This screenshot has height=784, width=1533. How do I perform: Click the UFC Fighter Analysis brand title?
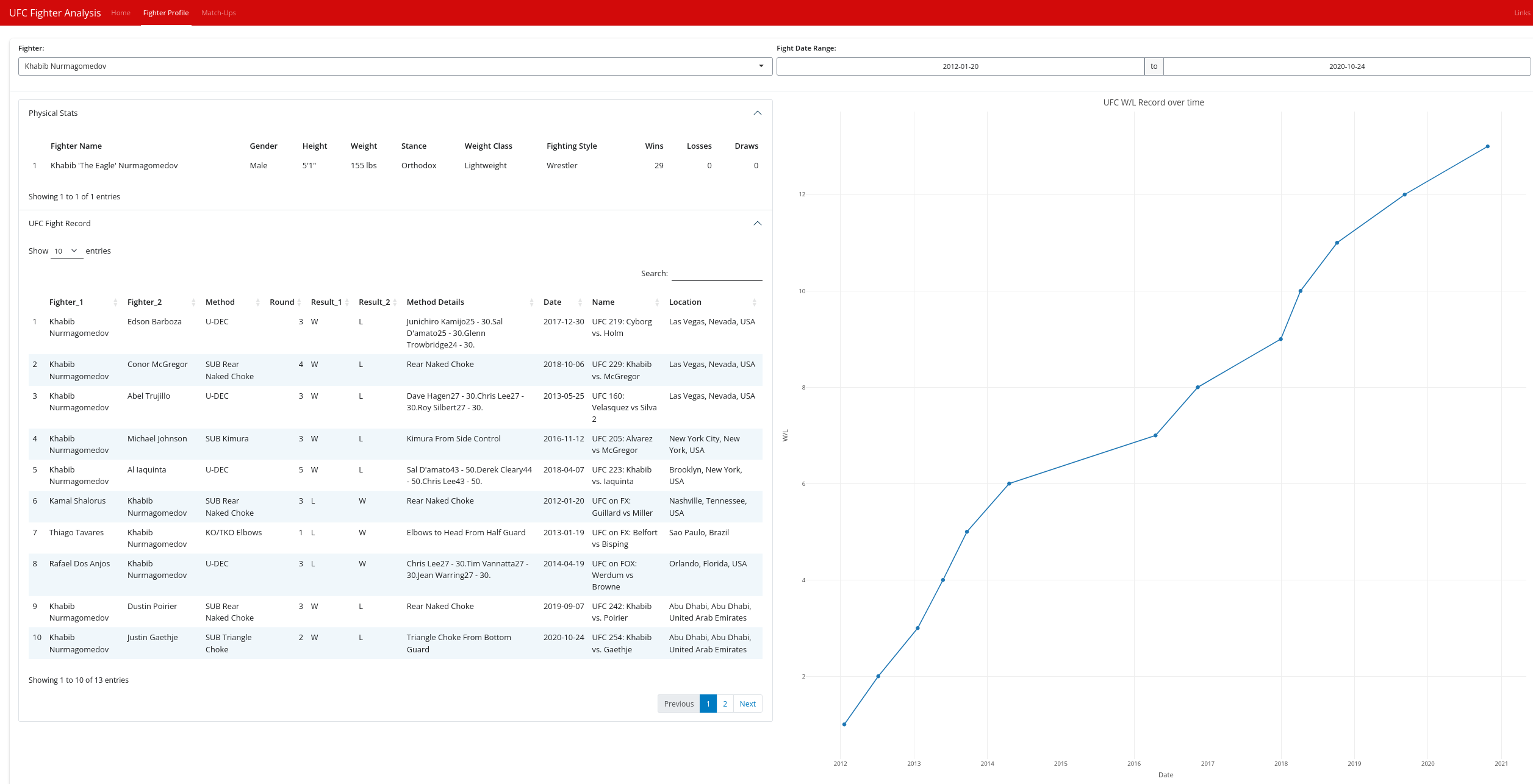[55, 13]
